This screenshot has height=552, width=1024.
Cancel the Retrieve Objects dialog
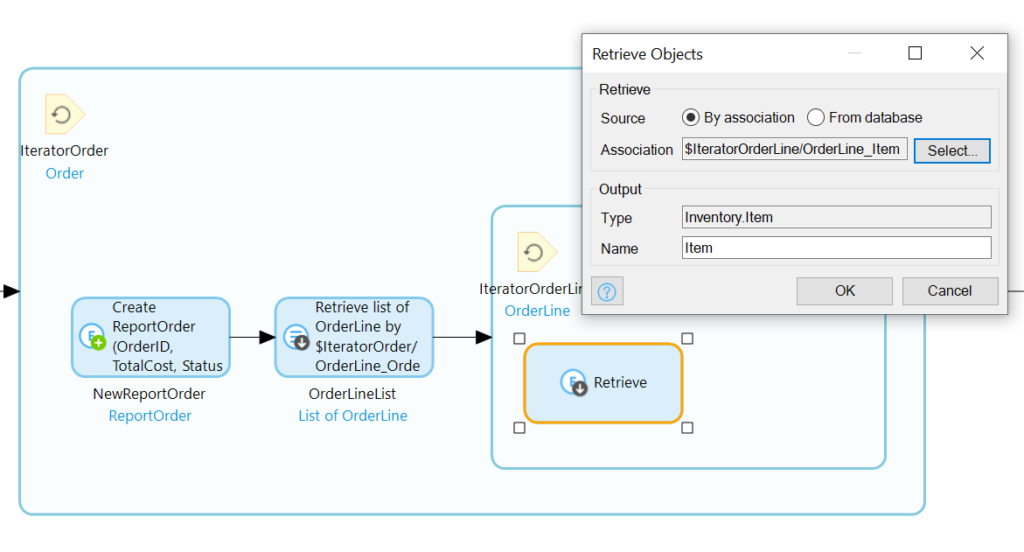point(949,291)
